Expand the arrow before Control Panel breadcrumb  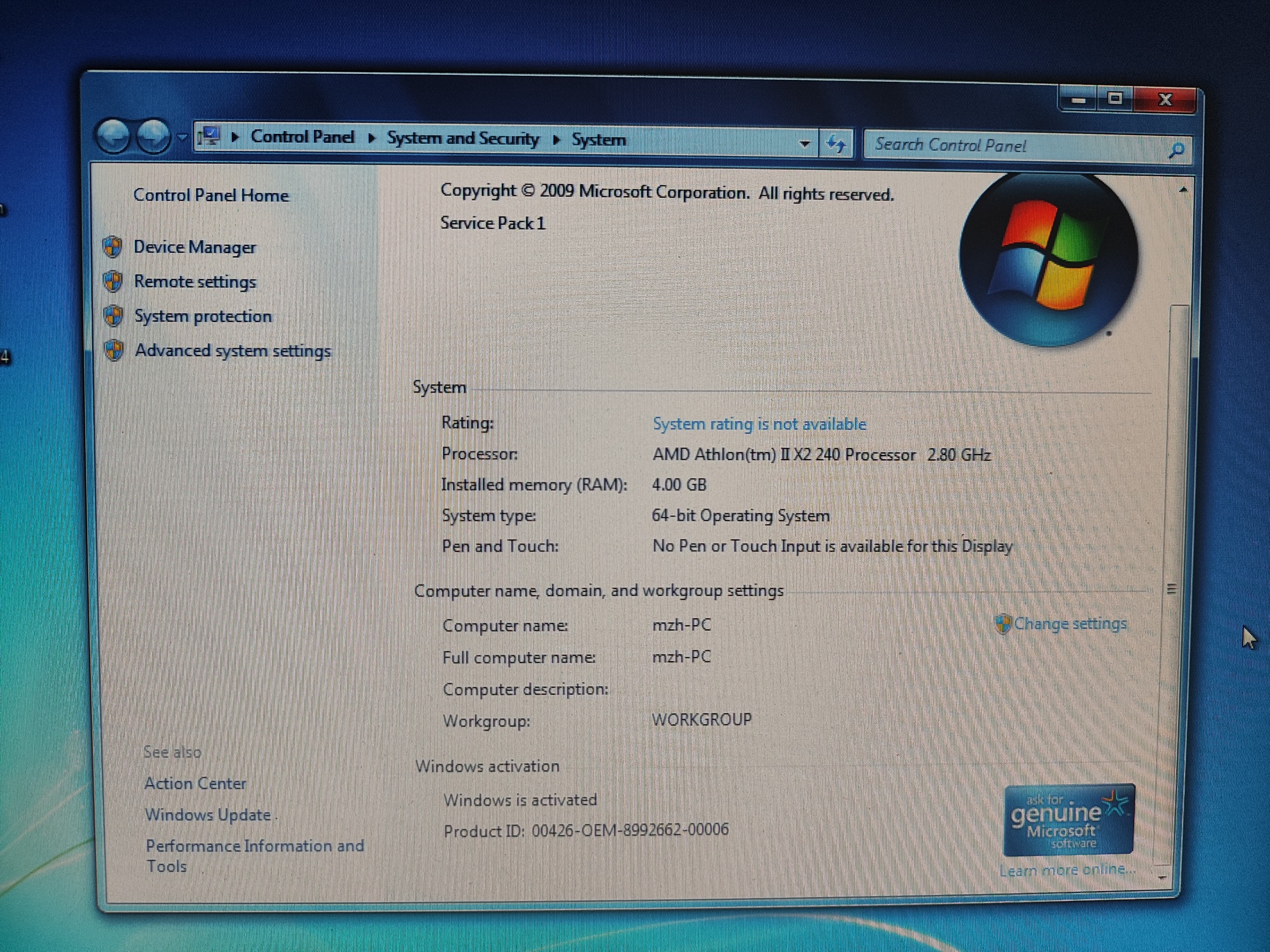[235, 137]
